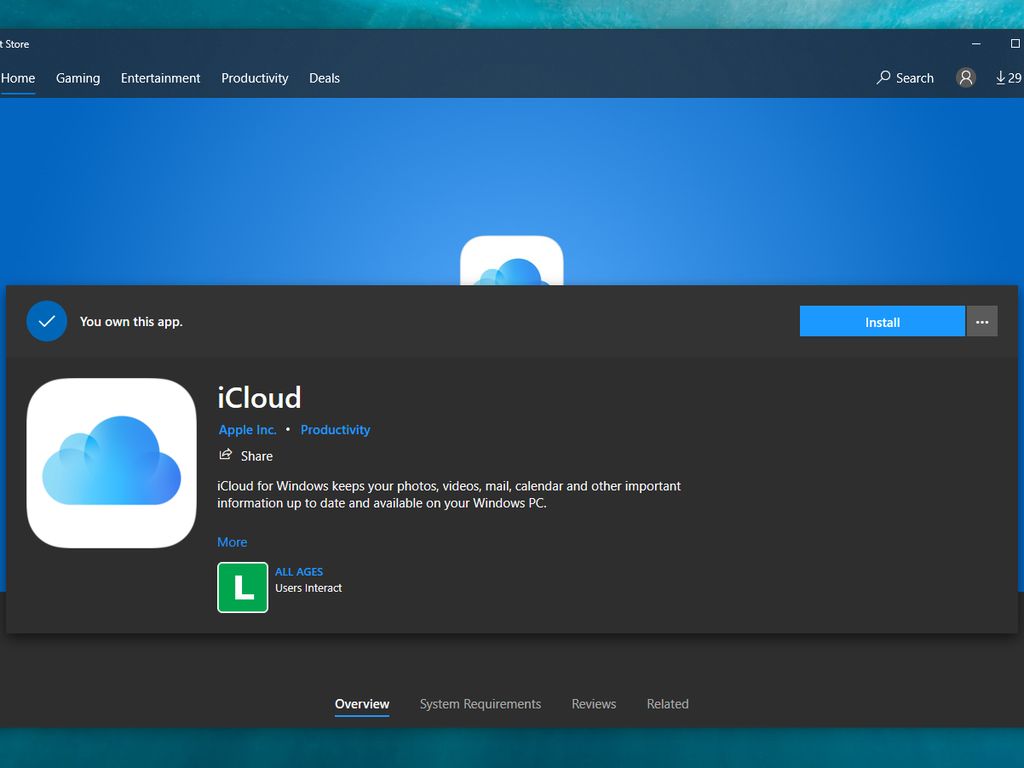Open the Home tab in the Store

(18, 78)
